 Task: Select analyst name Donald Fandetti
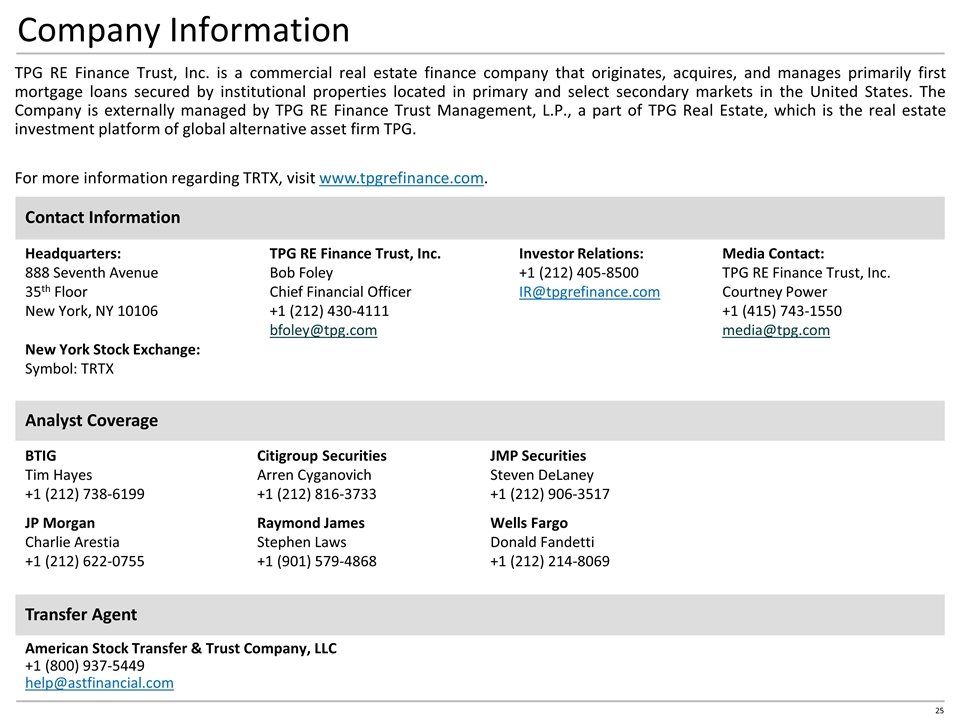point(542,542)
